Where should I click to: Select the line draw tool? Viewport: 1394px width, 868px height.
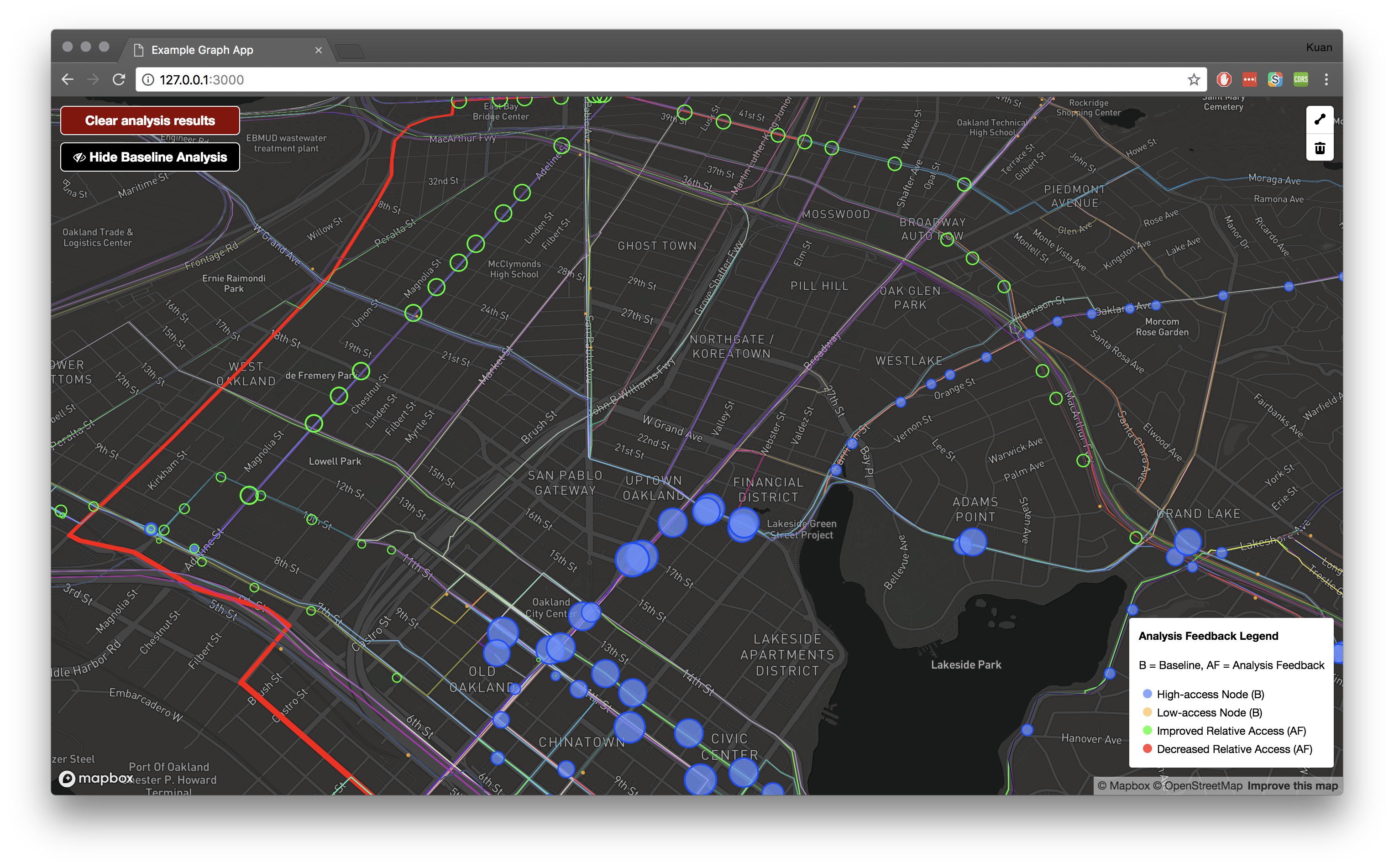1319,120
